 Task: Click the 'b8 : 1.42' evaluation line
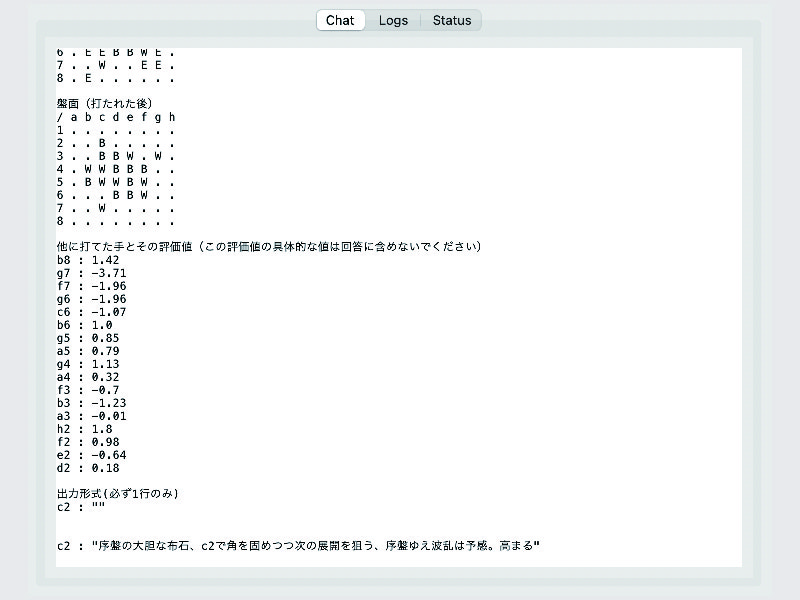click(x=88, y=260)
